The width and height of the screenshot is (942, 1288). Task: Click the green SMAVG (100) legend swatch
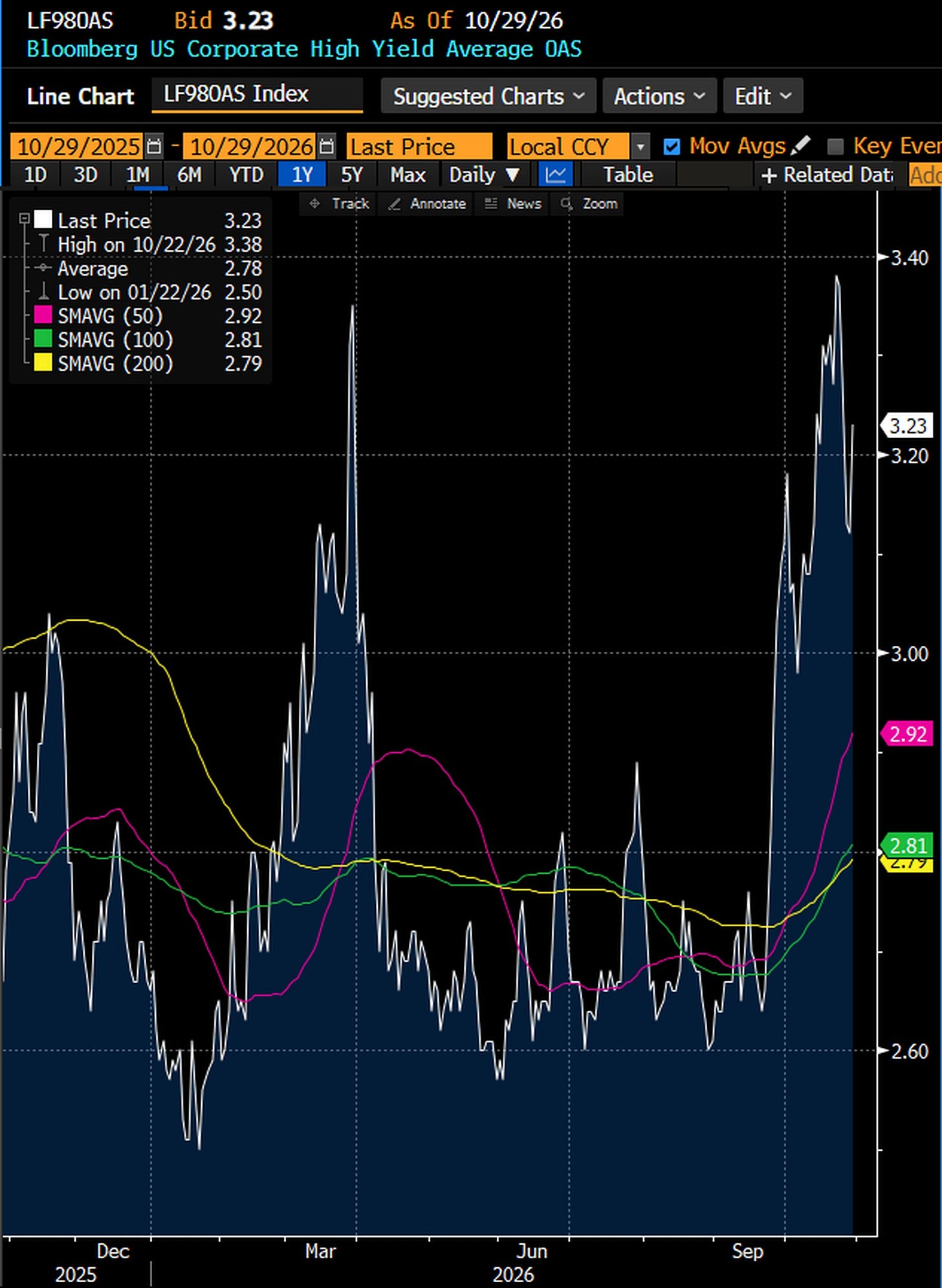(43, 339)
